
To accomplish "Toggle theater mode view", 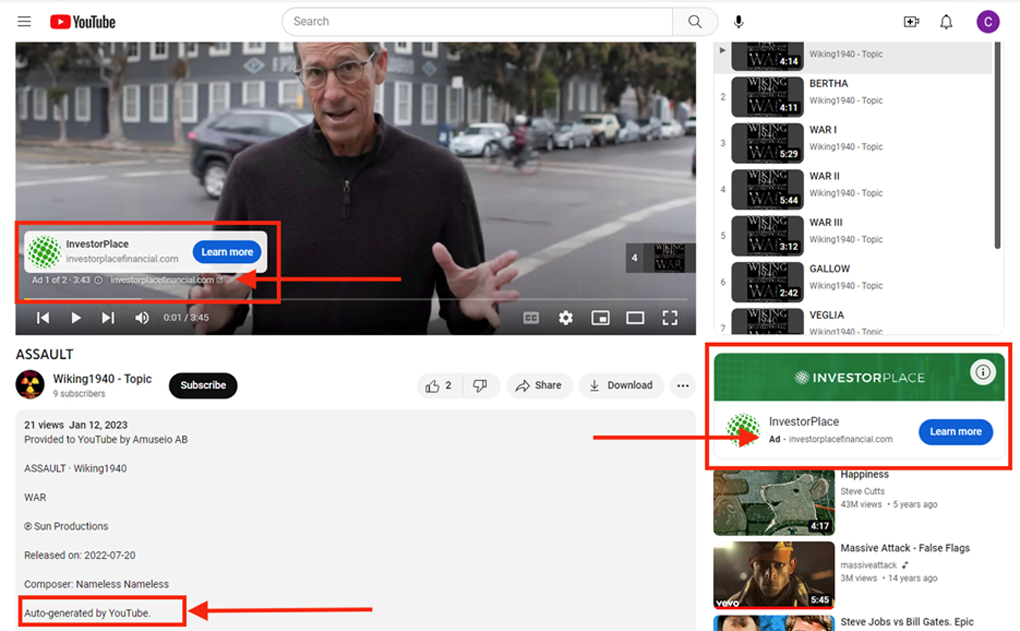I will 635,318.
